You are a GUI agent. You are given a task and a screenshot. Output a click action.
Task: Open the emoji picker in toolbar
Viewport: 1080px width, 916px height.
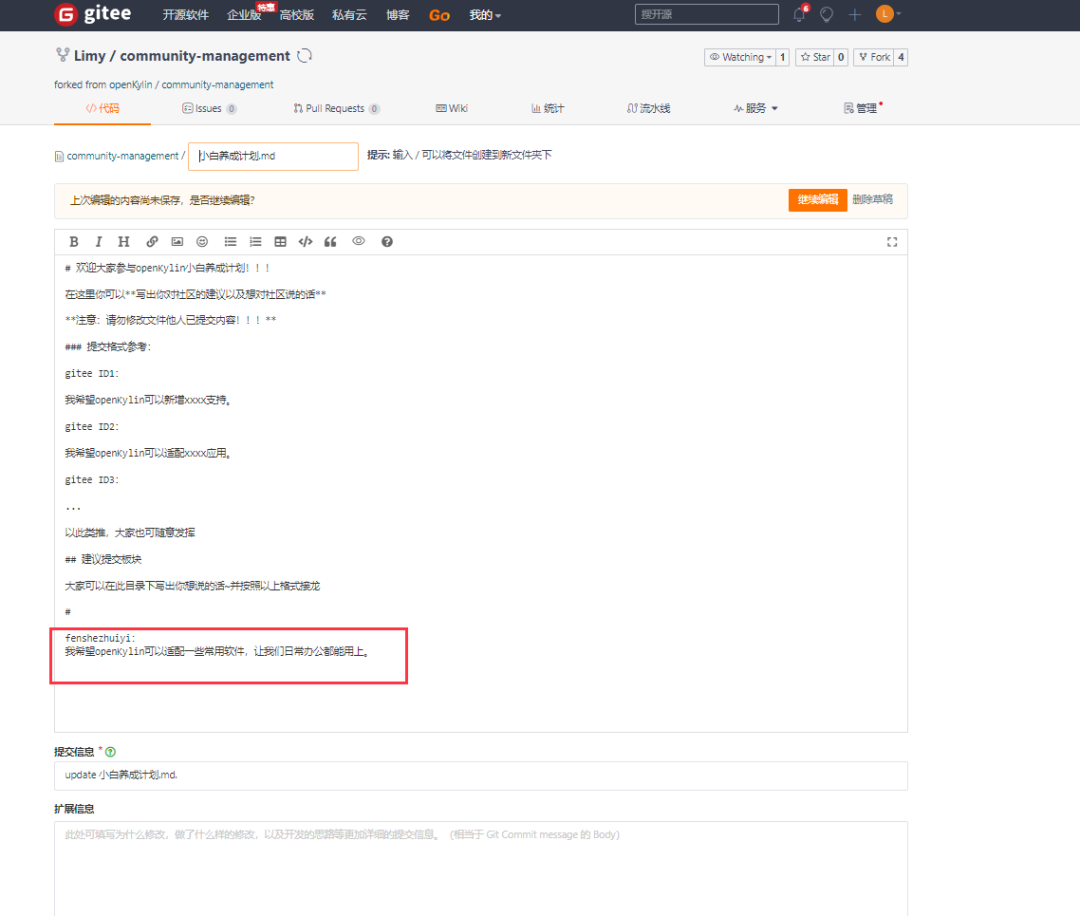click(202, 242)
